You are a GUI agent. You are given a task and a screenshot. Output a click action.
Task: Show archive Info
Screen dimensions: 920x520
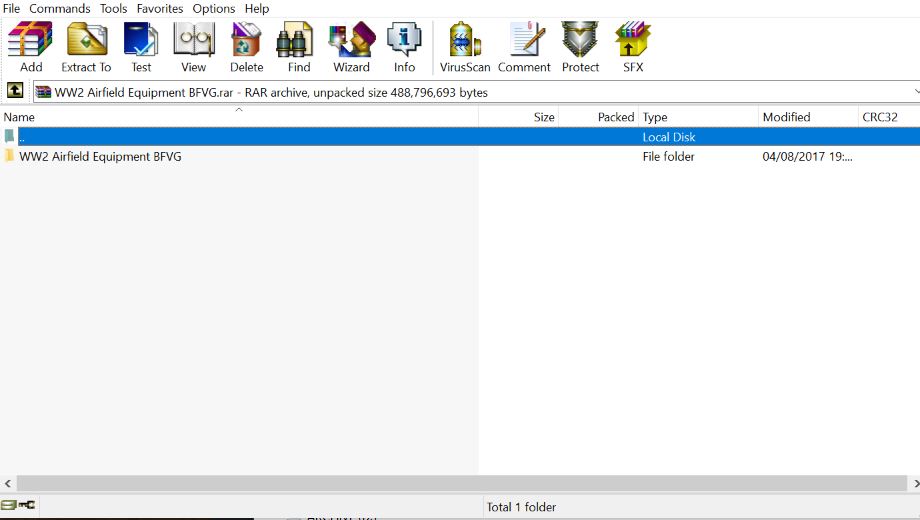(404, 47)
